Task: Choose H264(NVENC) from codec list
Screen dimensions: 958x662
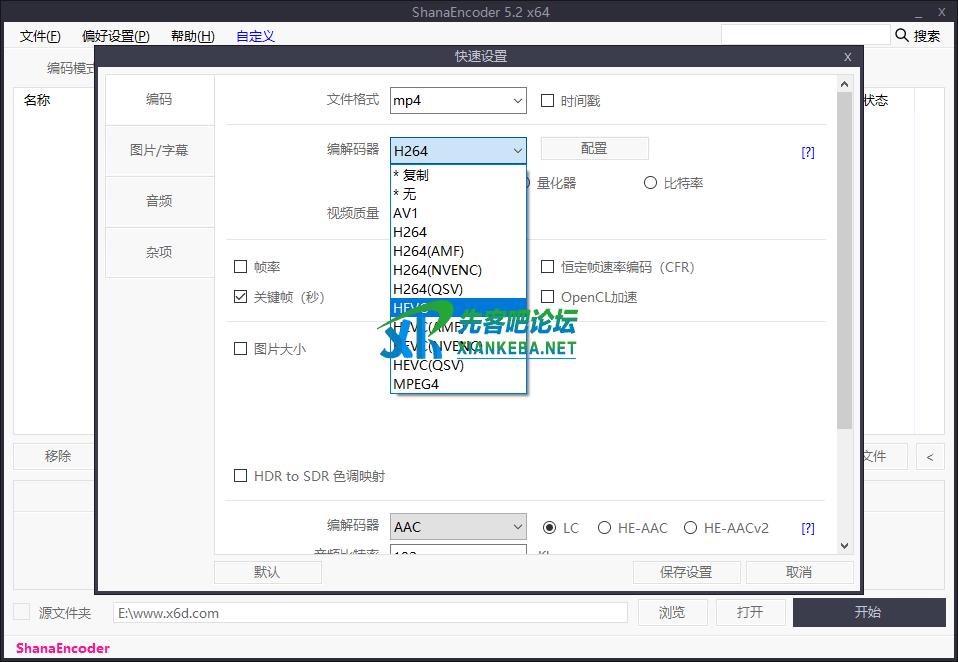Action: tap(437, 270)
